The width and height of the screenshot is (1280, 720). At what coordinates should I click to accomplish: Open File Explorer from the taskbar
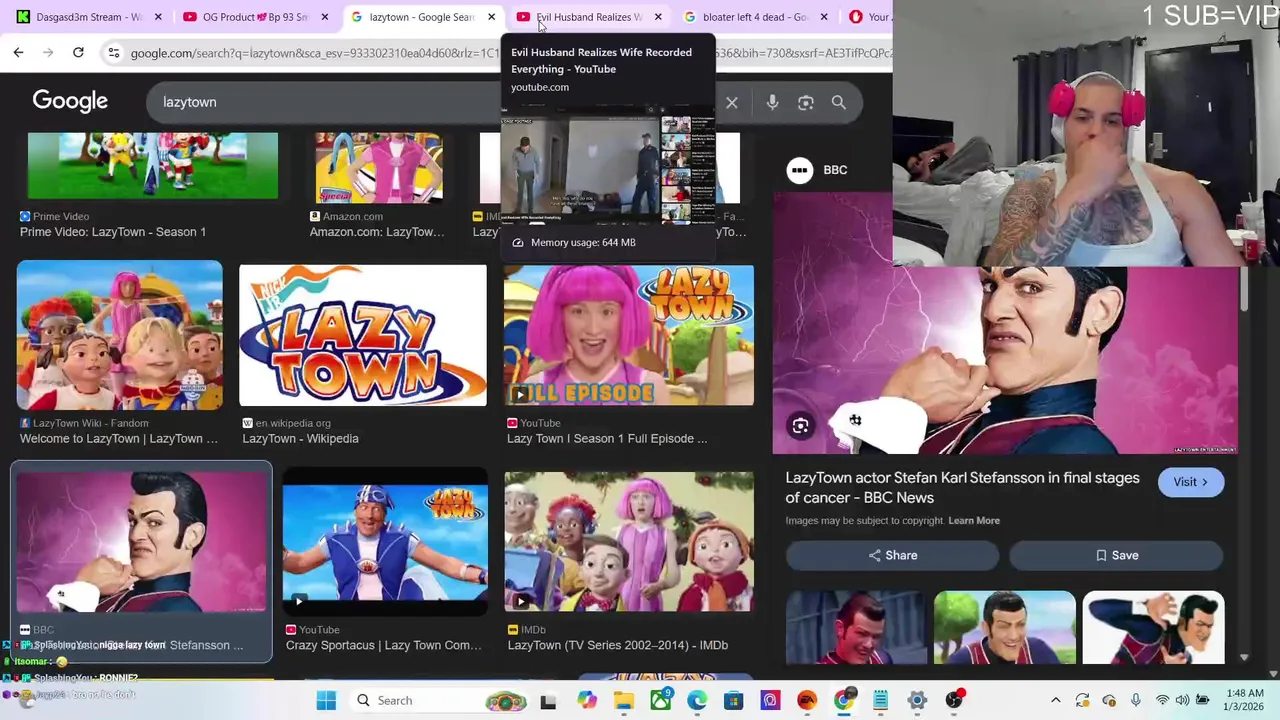[x=623, y=700]
